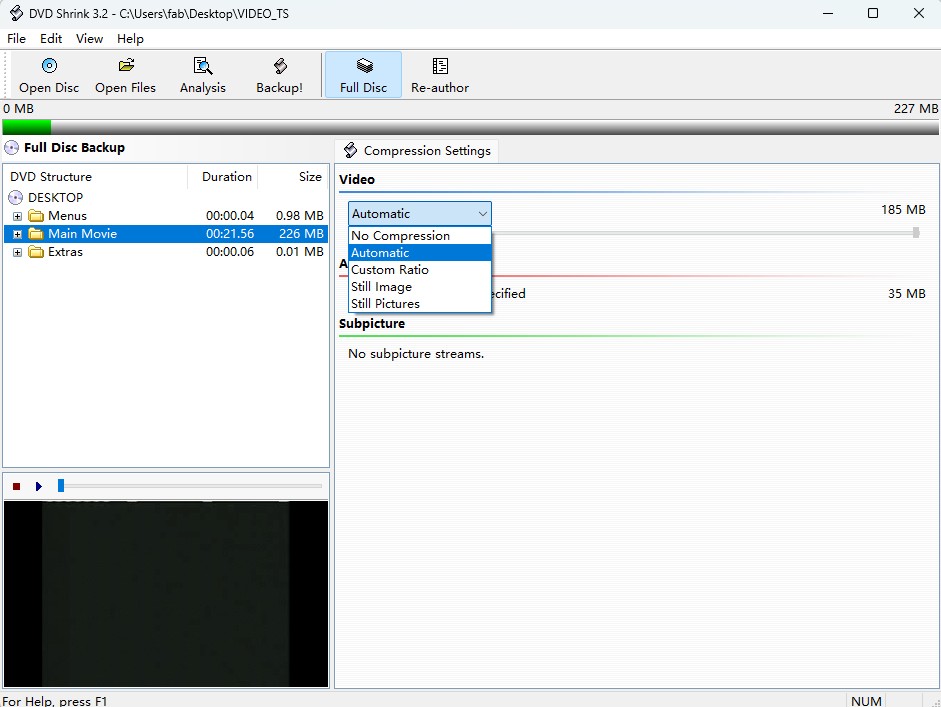Select Custom Ratio in the dropdown list

click(x=390, y=270)
